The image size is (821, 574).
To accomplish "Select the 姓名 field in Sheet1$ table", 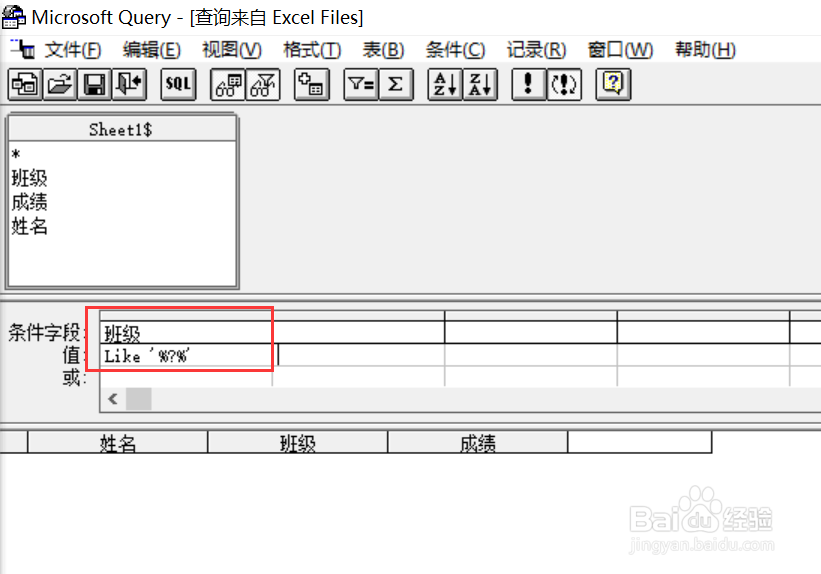I will (x=29, y=226).
